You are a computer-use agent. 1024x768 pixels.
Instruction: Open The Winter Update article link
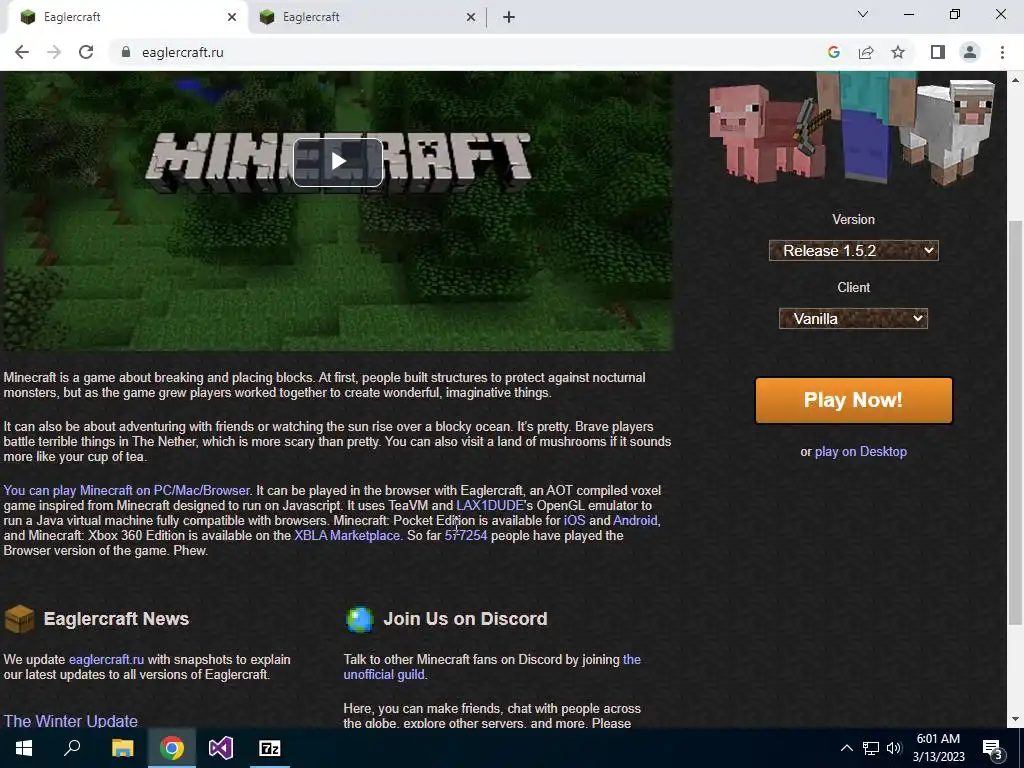tap(71, 721)
